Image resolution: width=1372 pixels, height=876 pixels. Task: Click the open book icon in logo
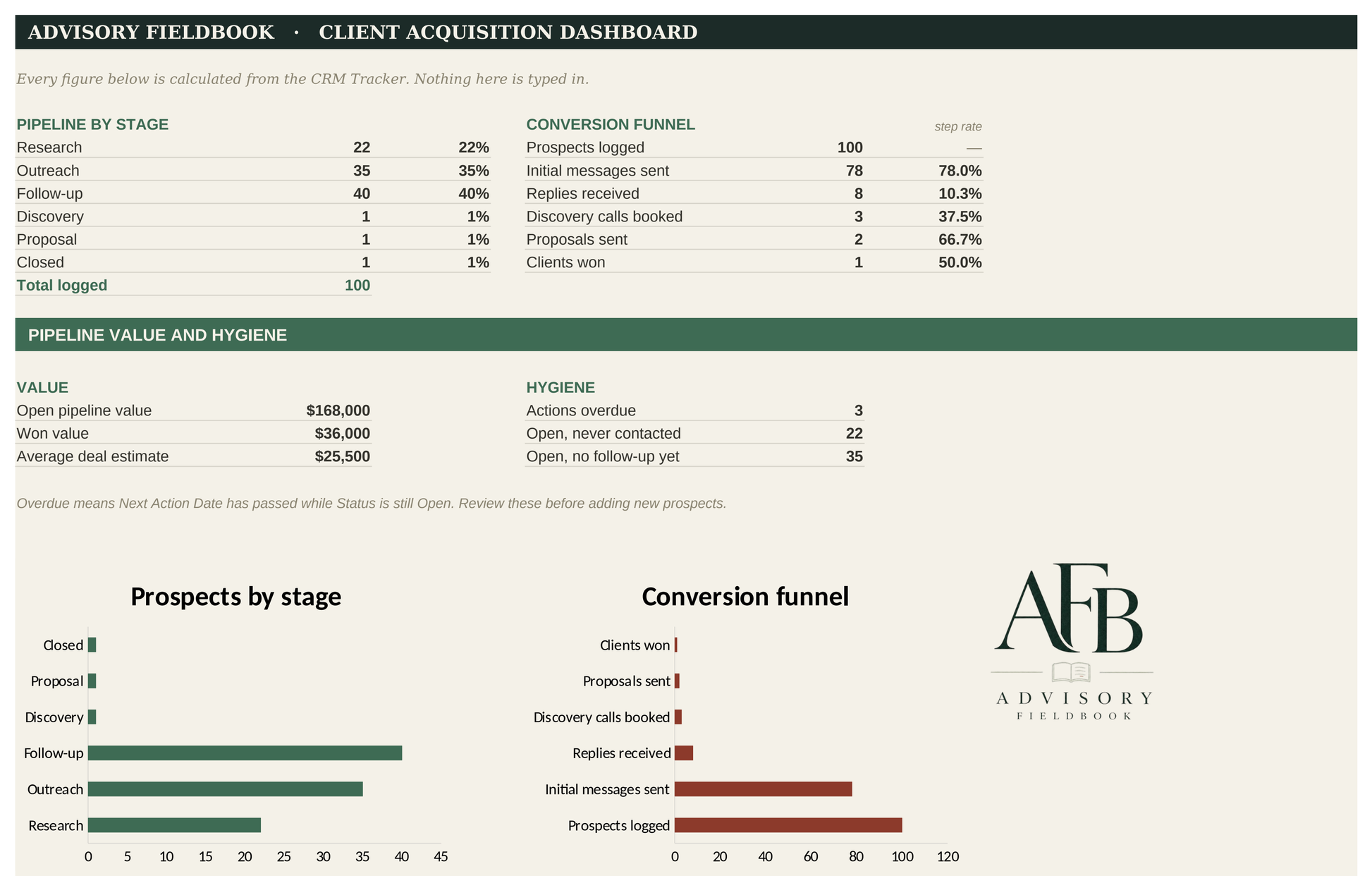click(1071, 672)
